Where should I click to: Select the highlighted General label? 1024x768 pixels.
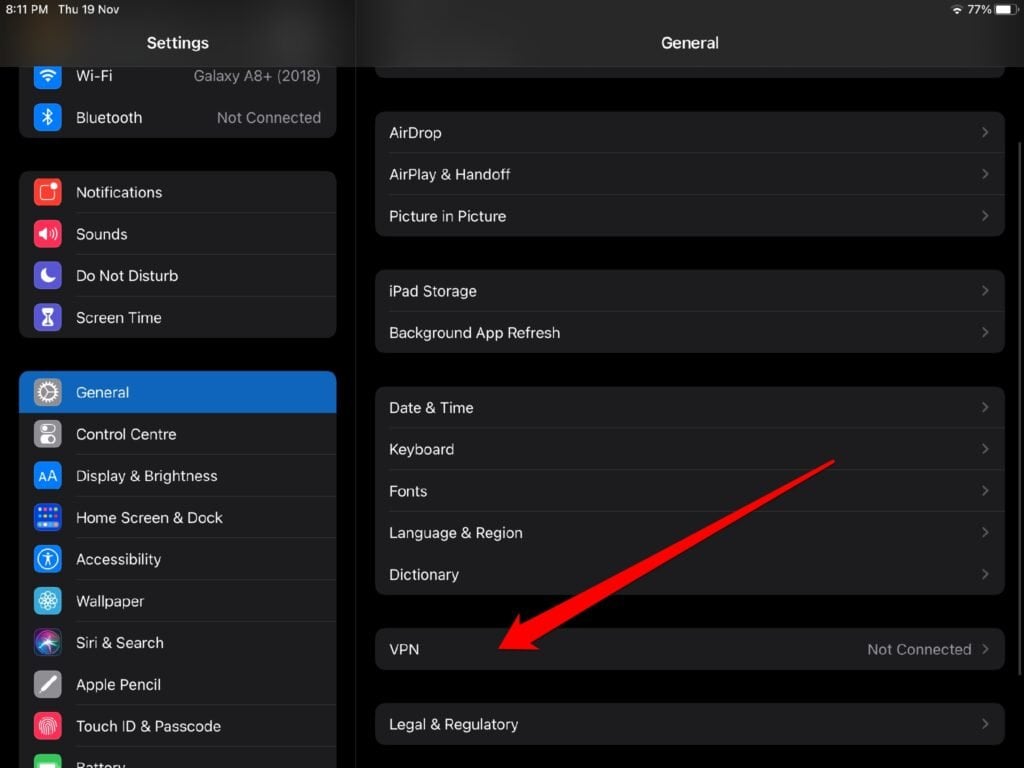click(102, 392)
